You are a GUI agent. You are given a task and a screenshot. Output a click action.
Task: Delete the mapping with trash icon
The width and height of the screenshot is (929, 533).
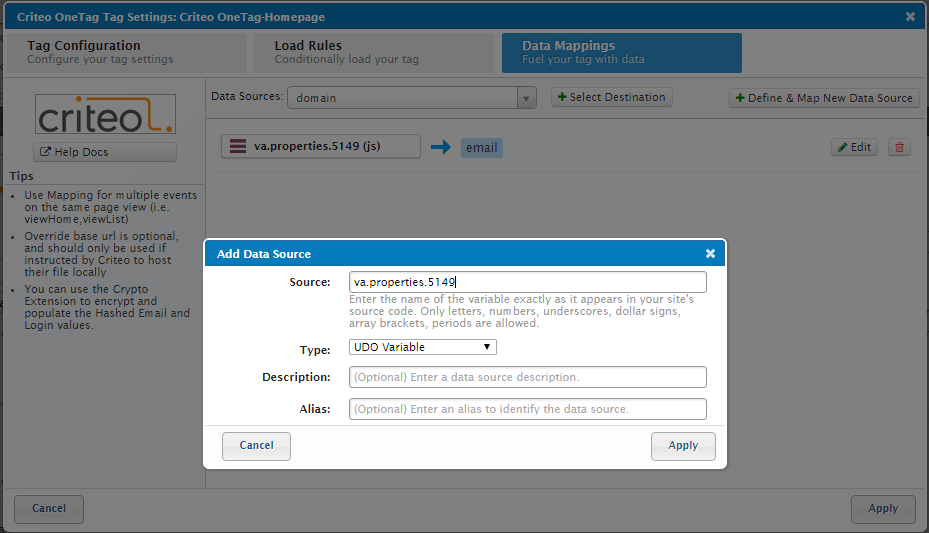pos(899,147)
